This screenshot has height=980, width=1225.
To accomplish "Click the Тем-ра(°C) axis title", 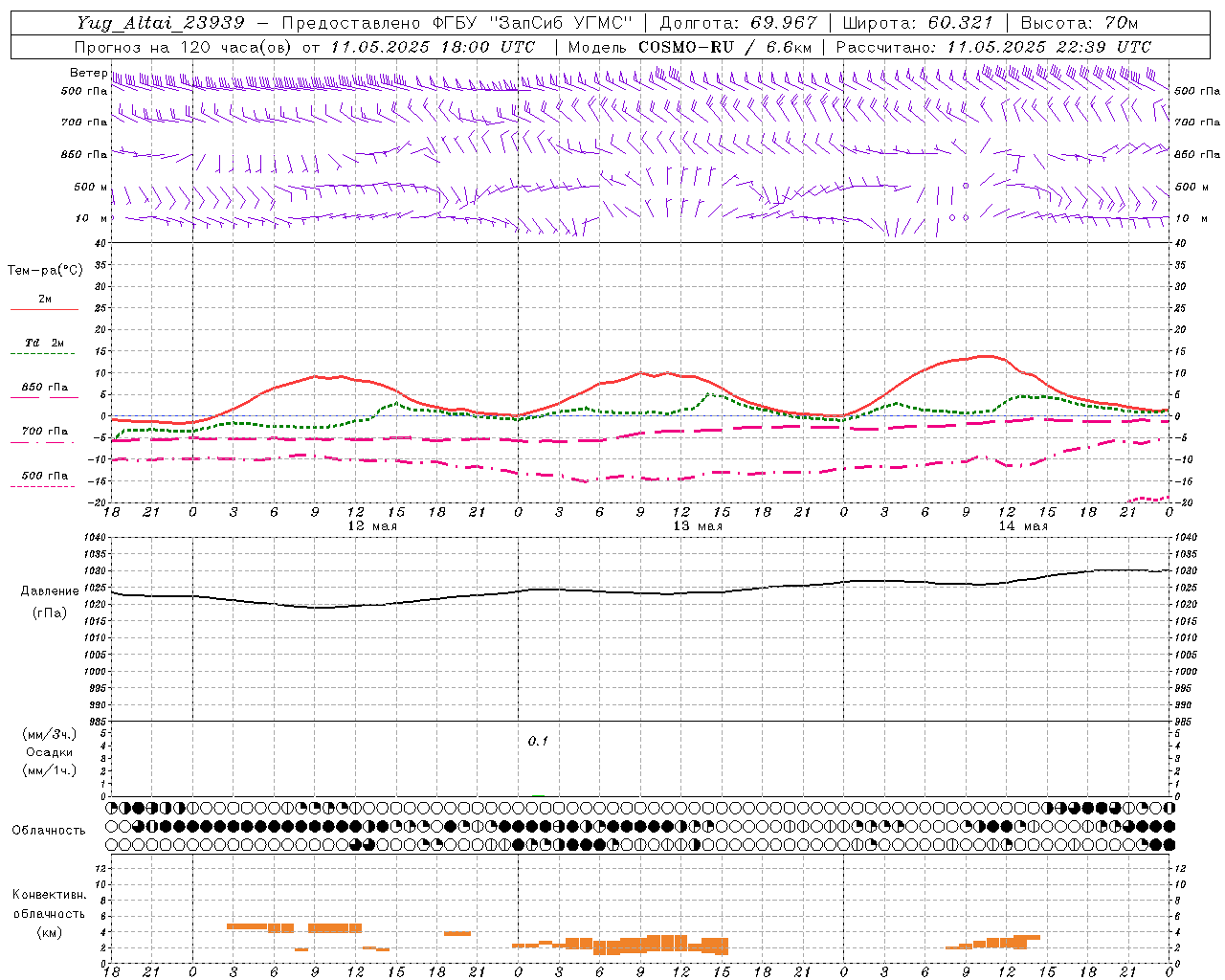I will click(45, 271).
